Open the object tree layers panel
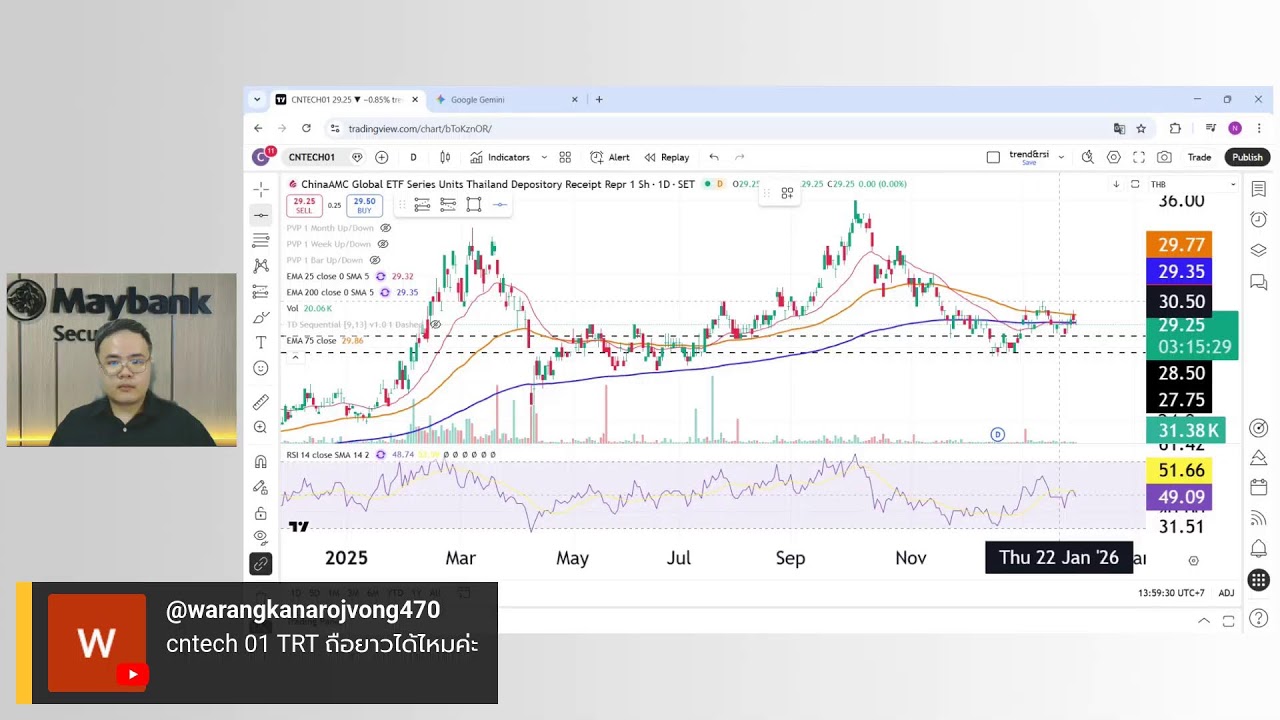 point(1259,250)
